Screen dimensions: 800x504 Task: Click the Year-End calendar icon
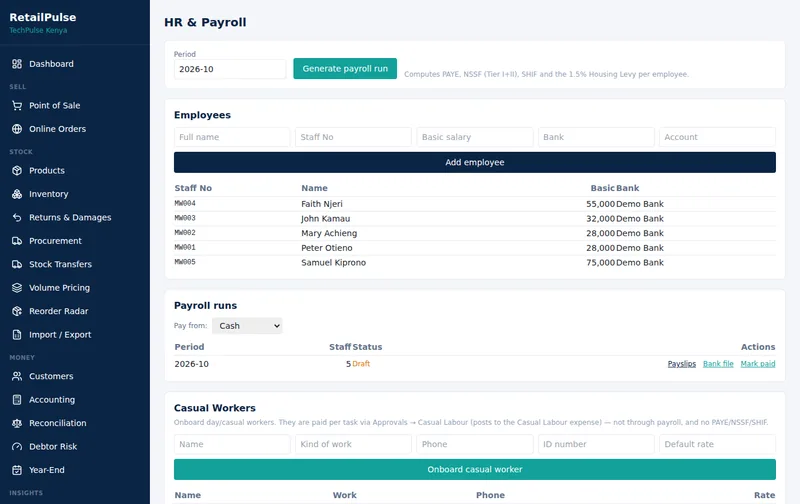(x=17, y=470)
